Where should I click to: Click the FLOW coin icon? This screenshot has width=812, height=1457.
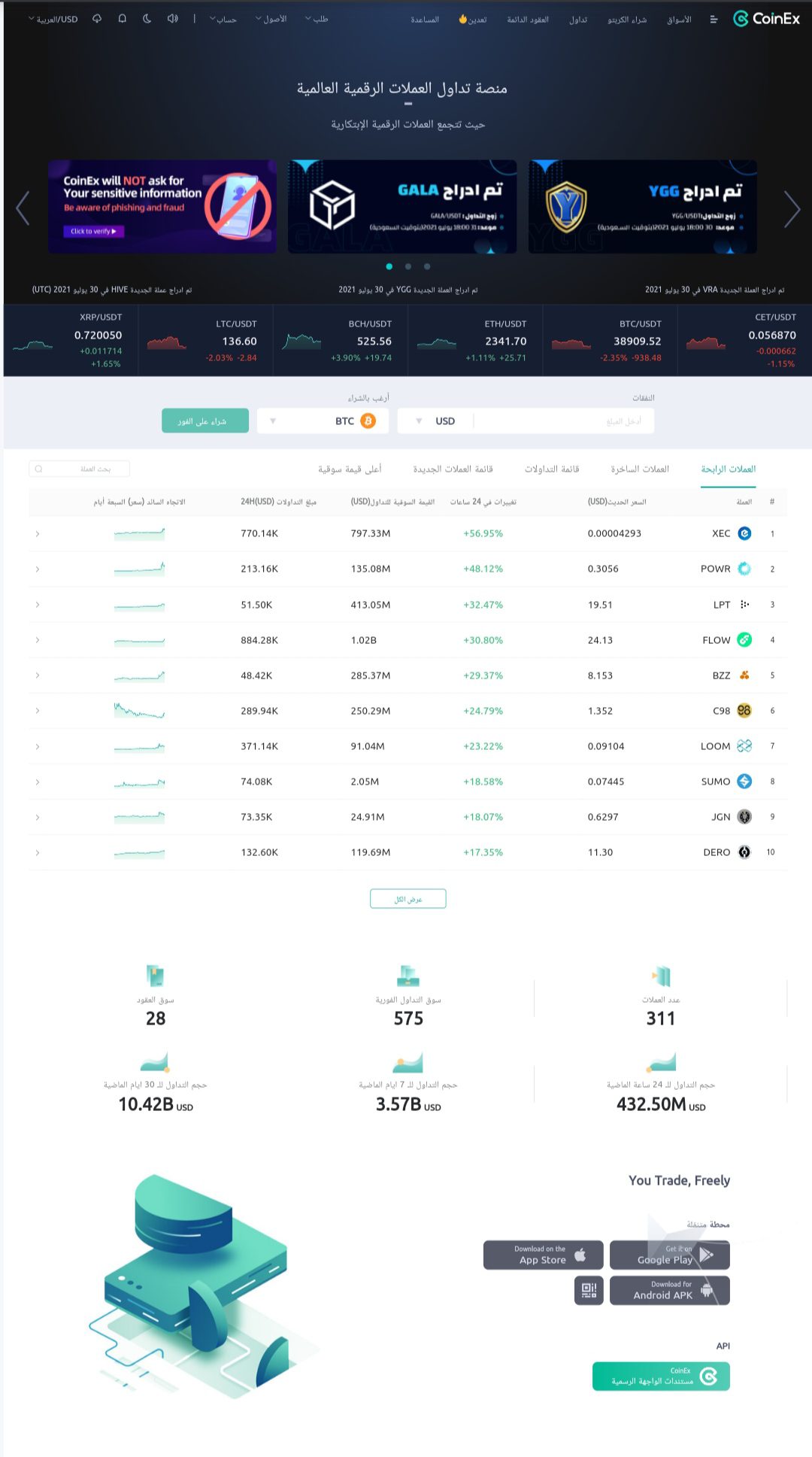[x=744, y=640]
